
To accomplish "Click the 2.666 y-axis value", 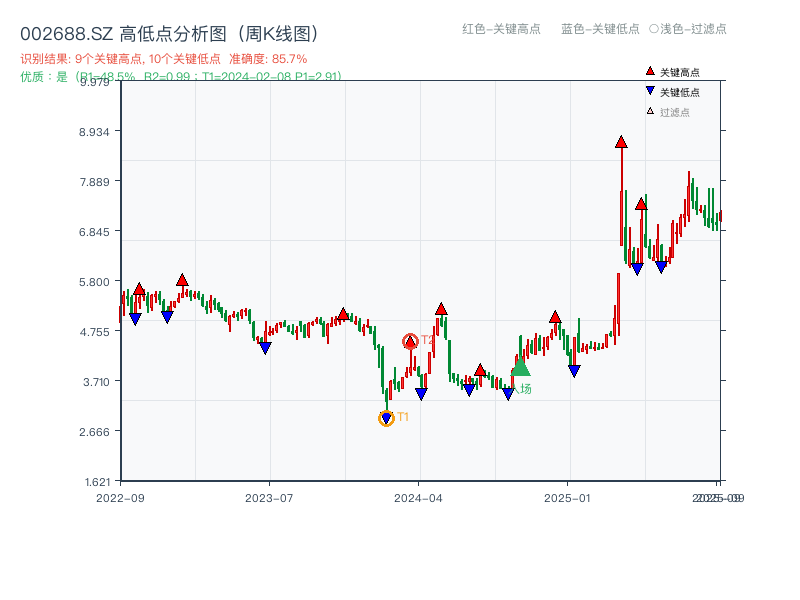I will [x=94, y=432].
